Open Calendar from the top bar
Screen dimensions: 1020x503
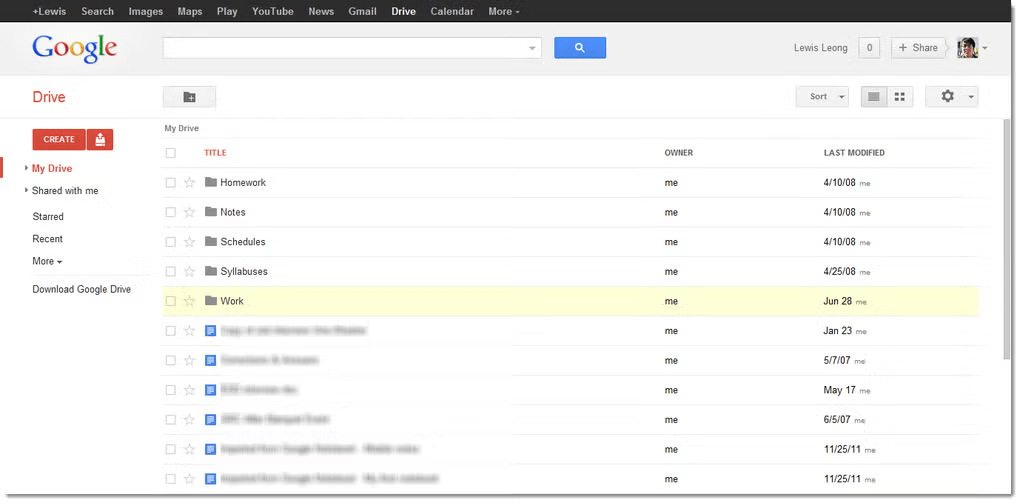point(452,11)
